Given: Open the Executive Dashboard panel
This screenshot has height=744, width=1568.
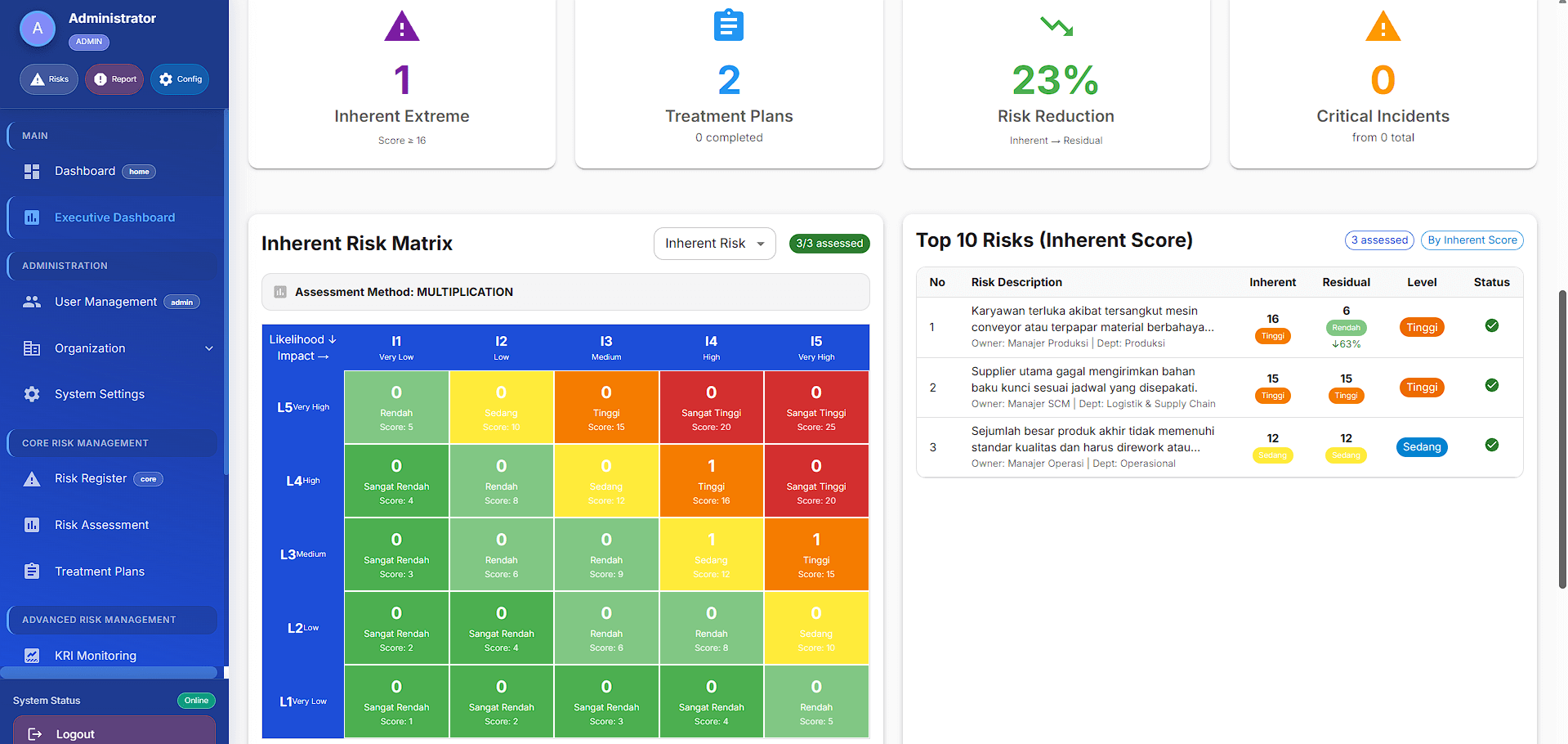Looking at the screenshot, I should click(x=114, y=217).
